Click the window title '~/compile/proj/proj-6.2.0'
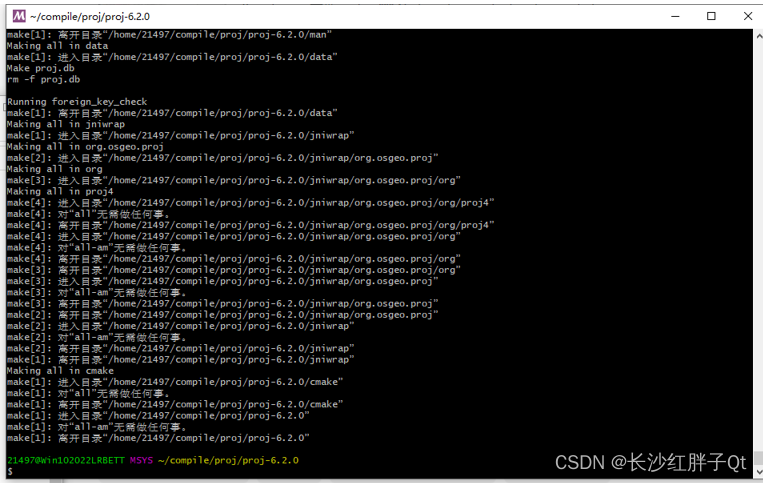Image resolution: width=763 pixels, height=483 pixels. pos(90,17)
